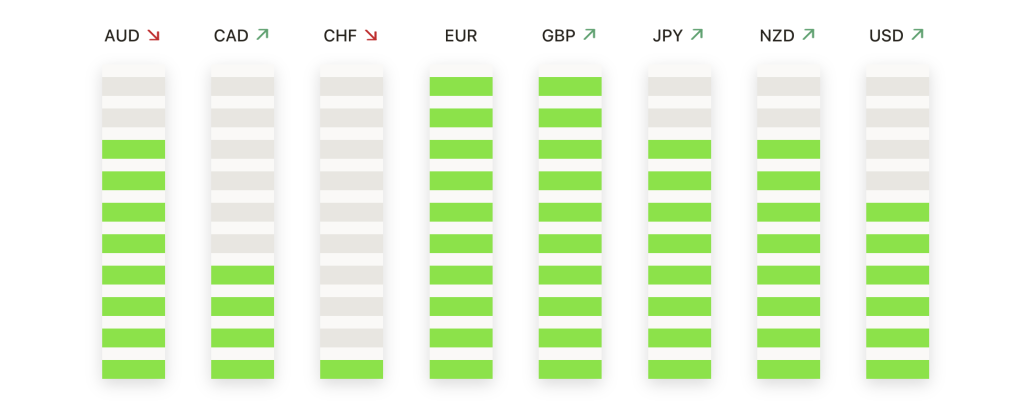Select the GBP currency label
Image resolution: width=1024 pixels, height=415 pixels.
558,36
